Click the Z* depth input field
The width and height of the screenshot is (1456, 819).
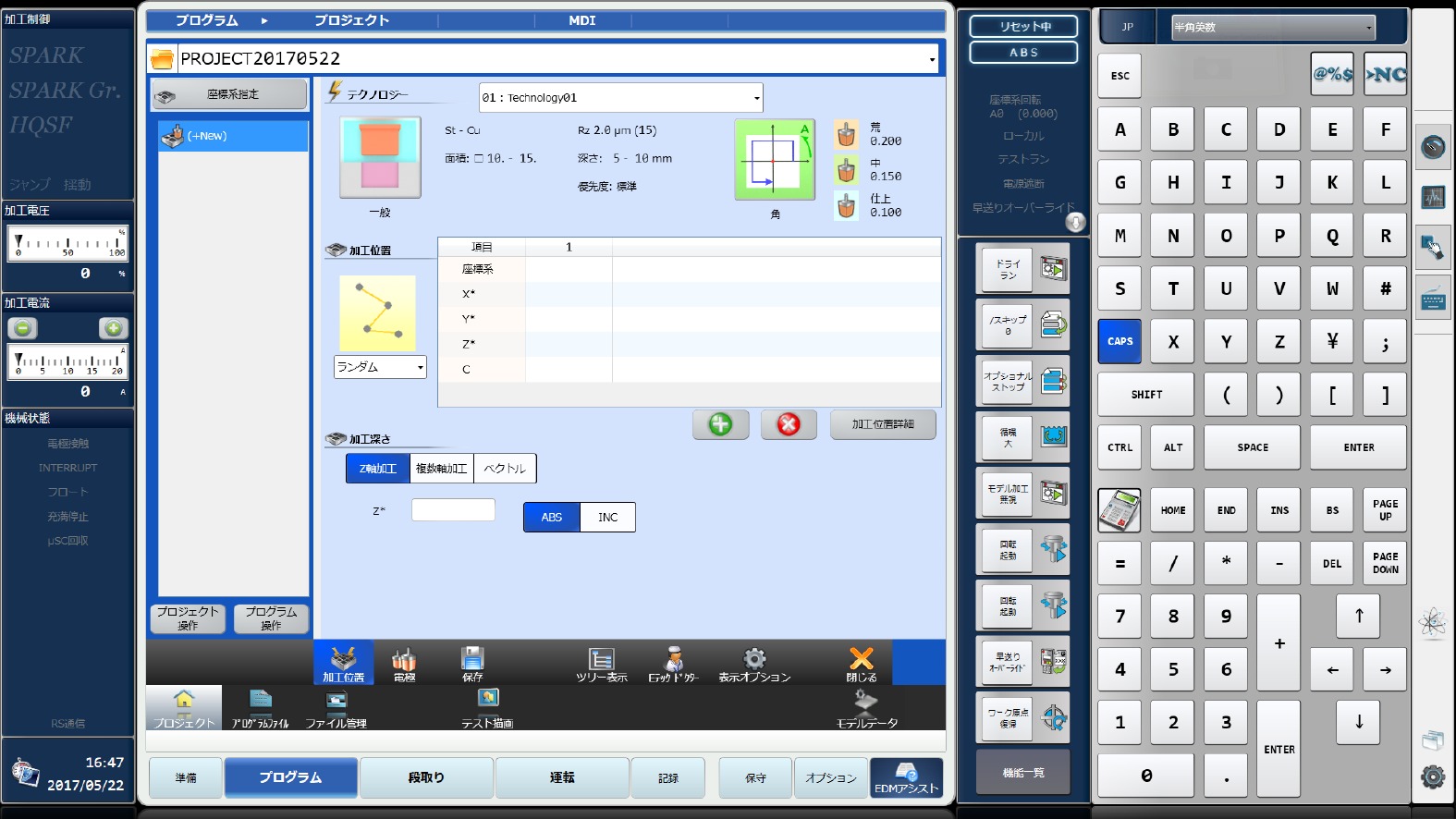[x=453, y=510]
